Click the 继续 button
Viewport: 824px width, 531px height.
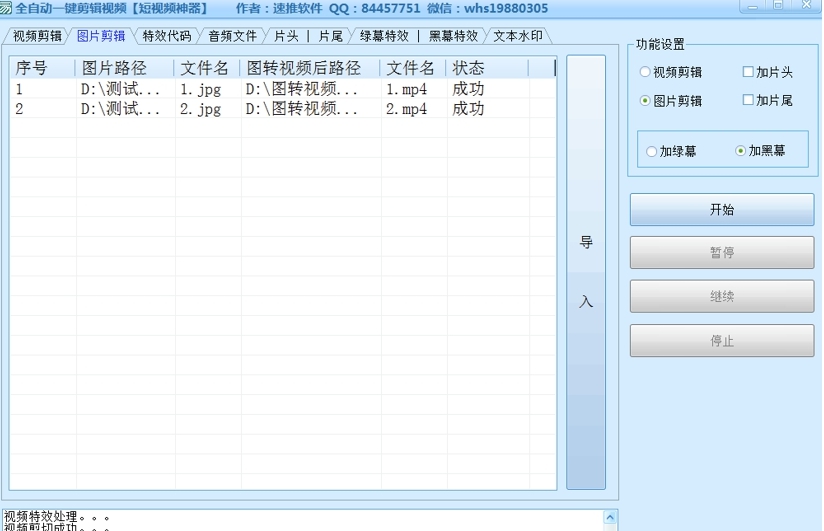pyautogui.click(x=722, y=297)
